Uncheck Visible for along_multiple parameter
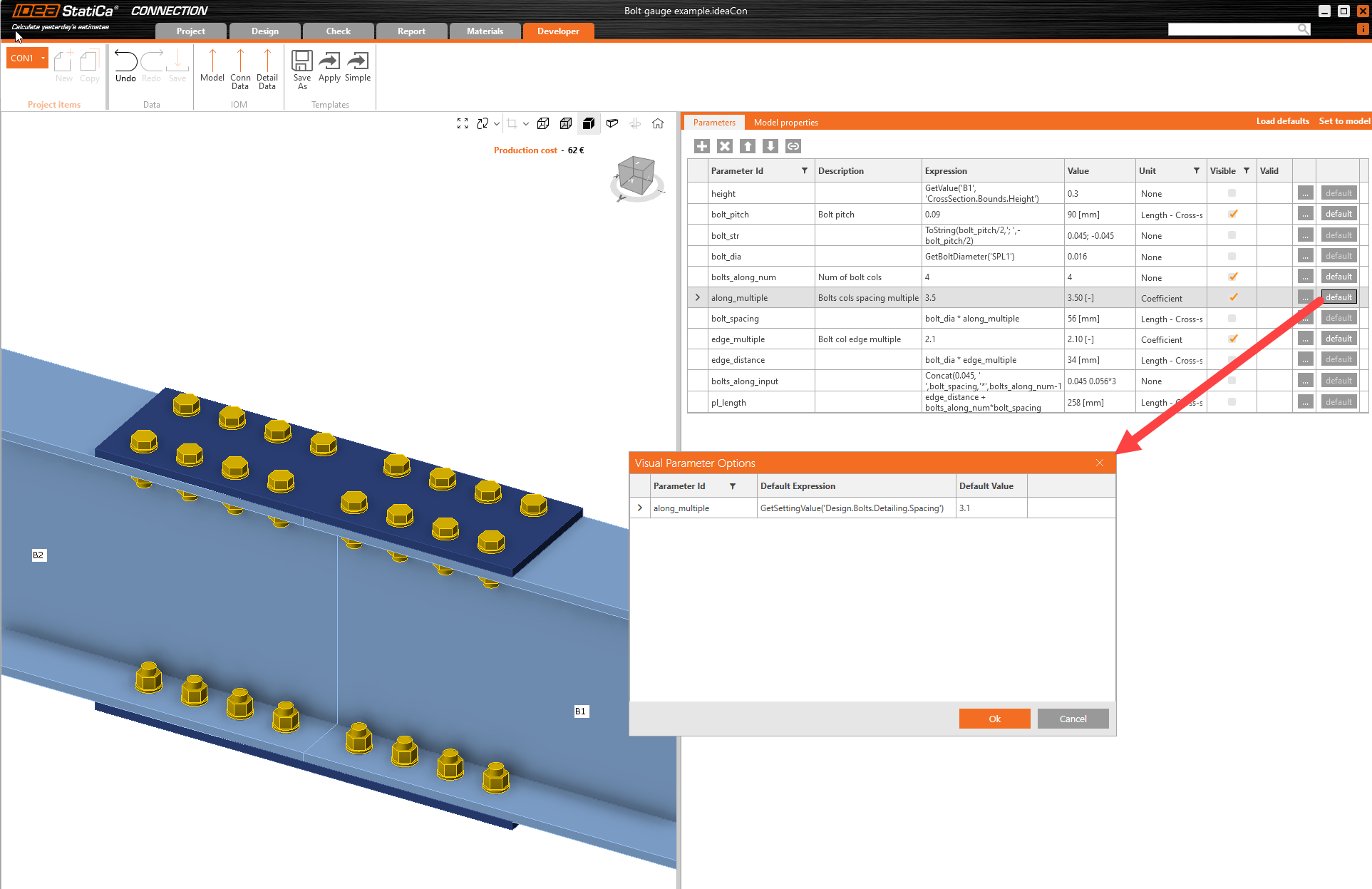Screen dimensions: 1372x889 pyautogui.click(x=1233, y=297)
